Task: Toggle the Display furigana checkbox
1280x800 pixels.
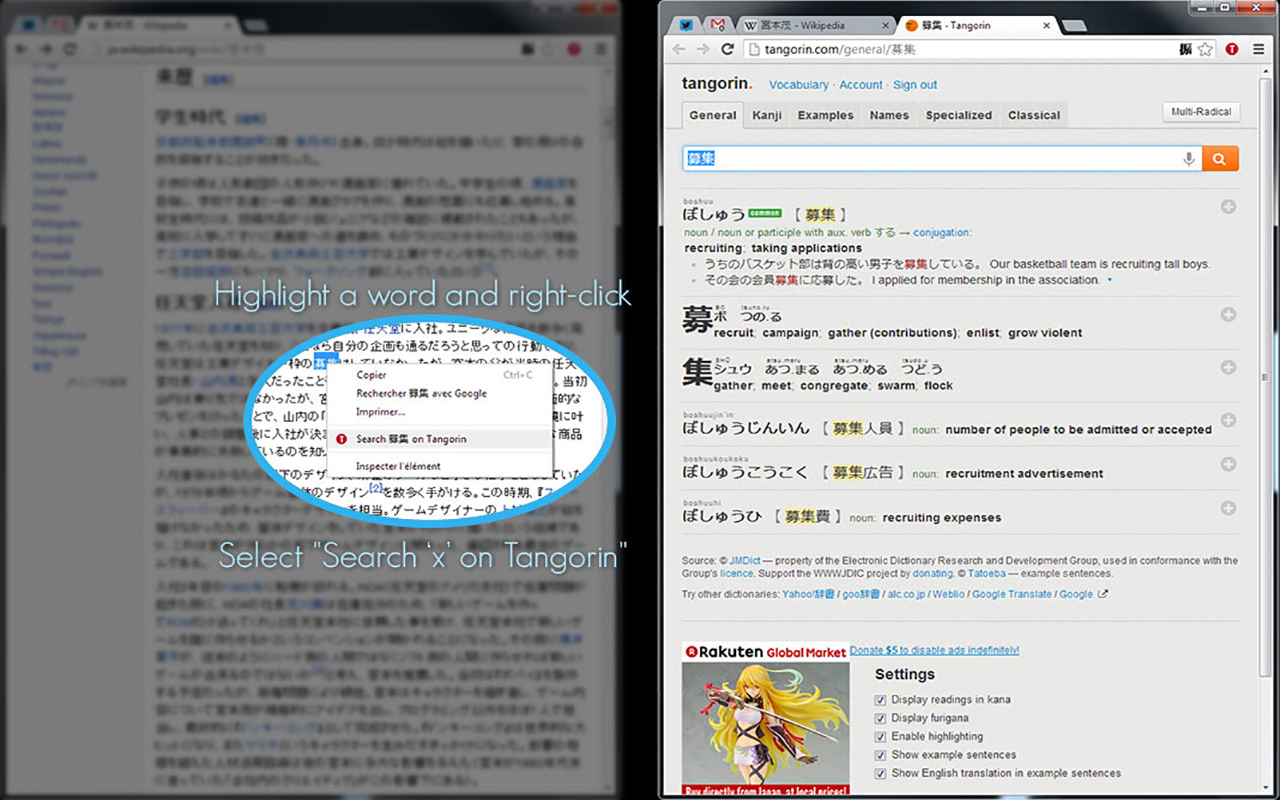Action: pyautogui.click(x=880, y=718)
